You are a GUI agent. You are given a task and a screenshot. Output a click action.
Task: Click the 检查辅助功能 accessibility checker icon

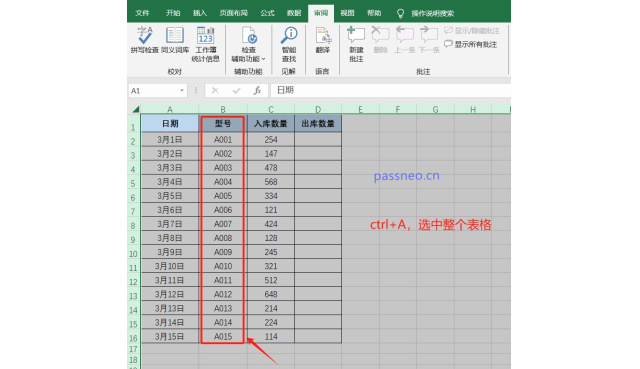[x=249, y=35]
